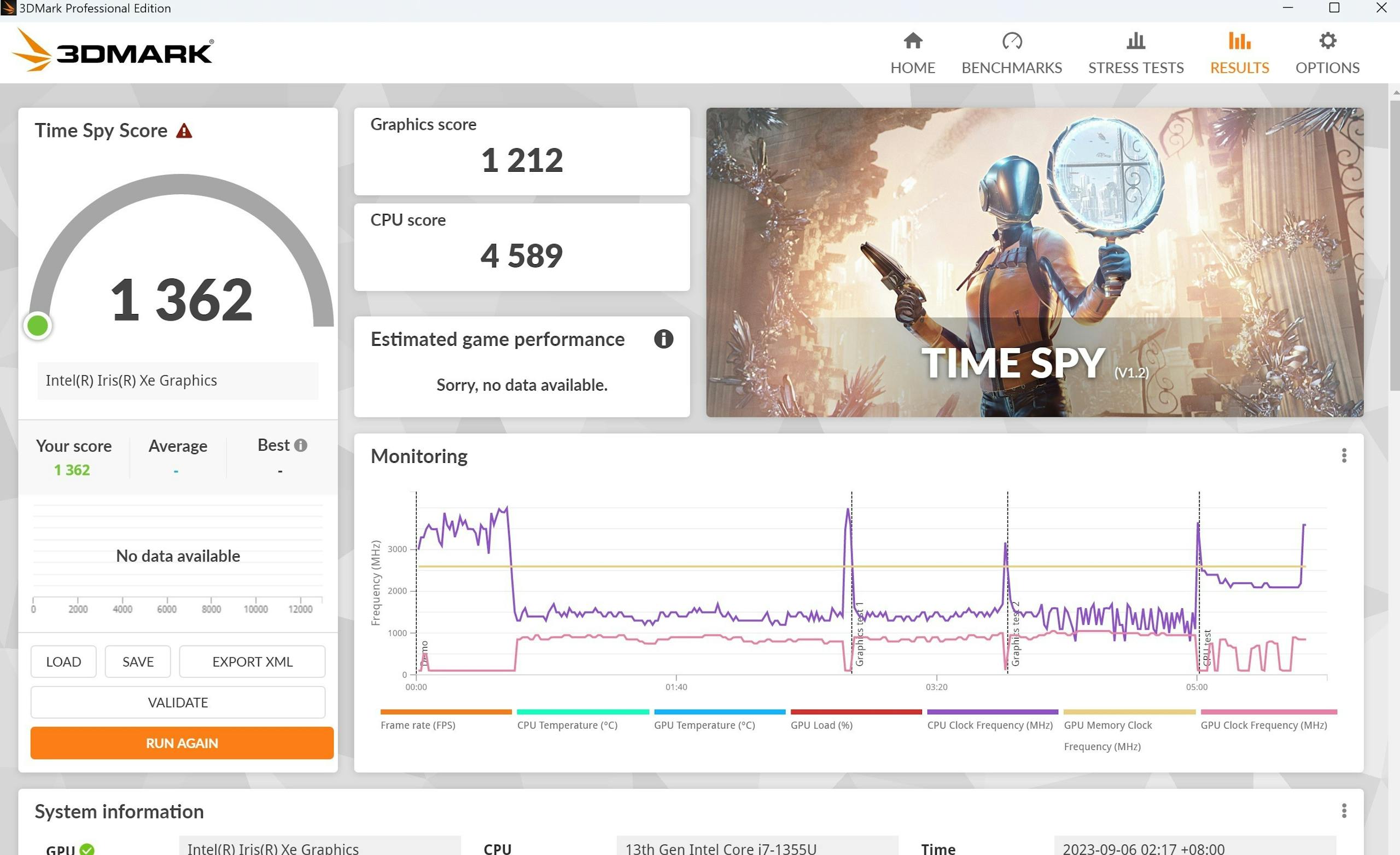
Task: Toggle the GPU Clock Frequency legend series
Action: pos(1264,725)
